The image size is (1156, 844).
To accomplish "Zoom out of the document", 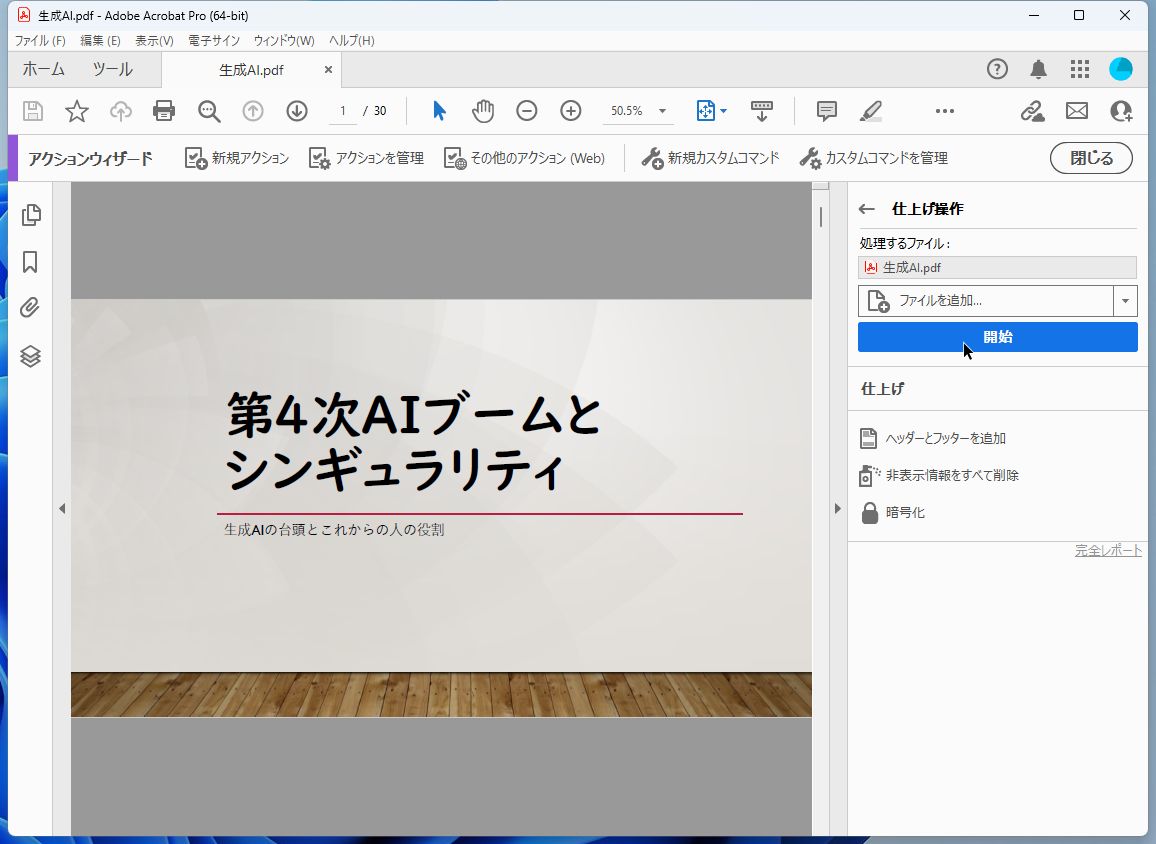I will coord(526,111).
